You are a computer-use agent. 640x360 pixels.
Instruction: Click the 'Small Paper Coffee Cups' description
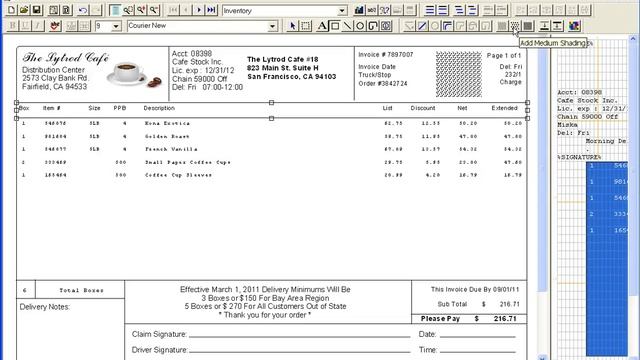(x=188, y=162)
